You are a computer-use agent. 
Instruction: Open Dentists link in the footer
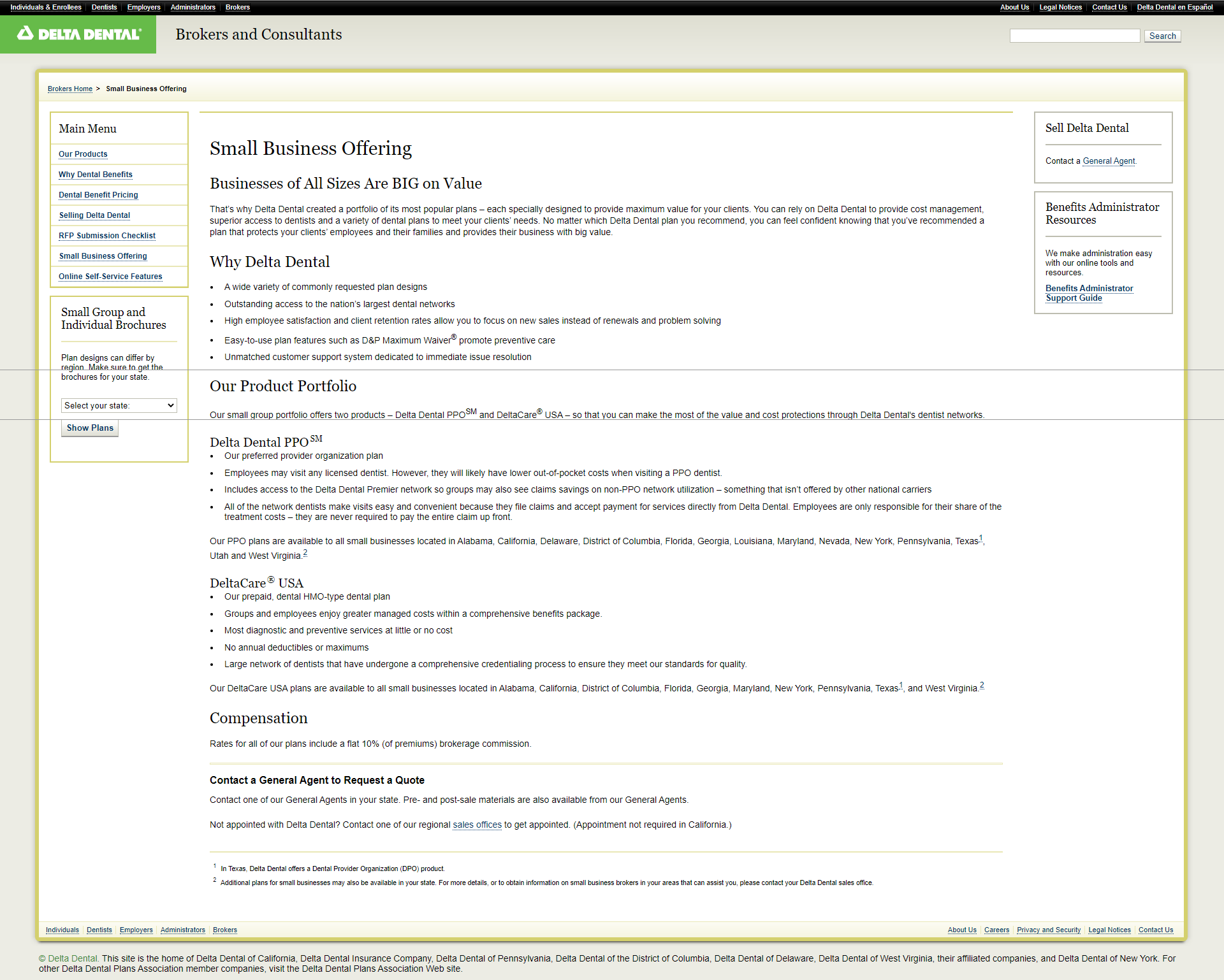coord(99,930)
